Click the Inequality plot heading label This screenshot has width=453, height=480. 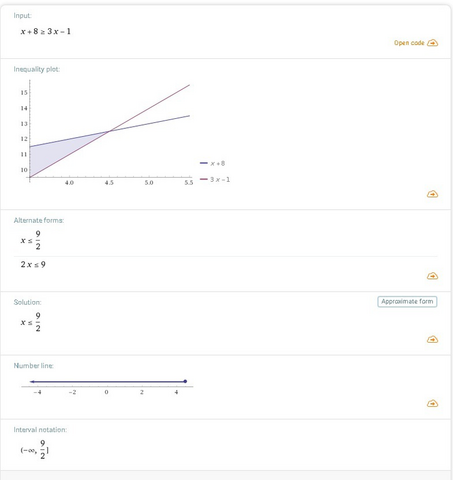(x=37, y=69)
